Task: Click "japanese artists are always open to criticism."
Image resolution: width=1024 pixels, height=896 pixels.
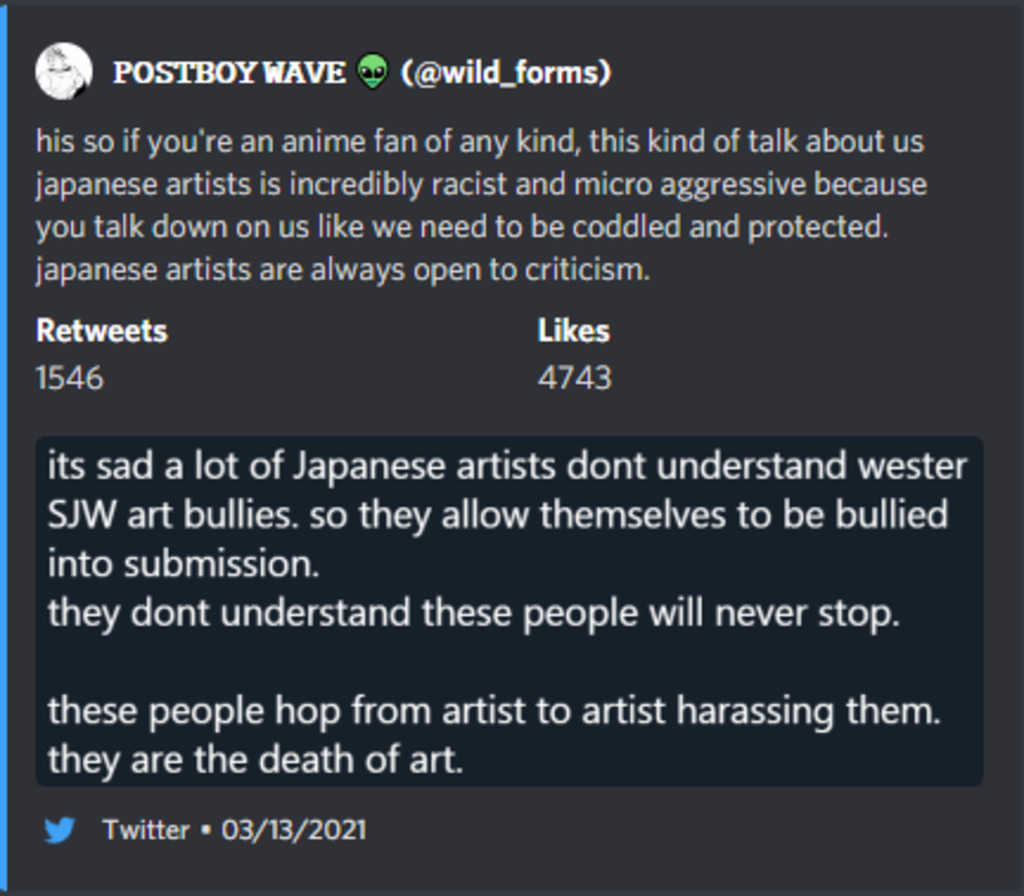Action: (x=342, y=270)
